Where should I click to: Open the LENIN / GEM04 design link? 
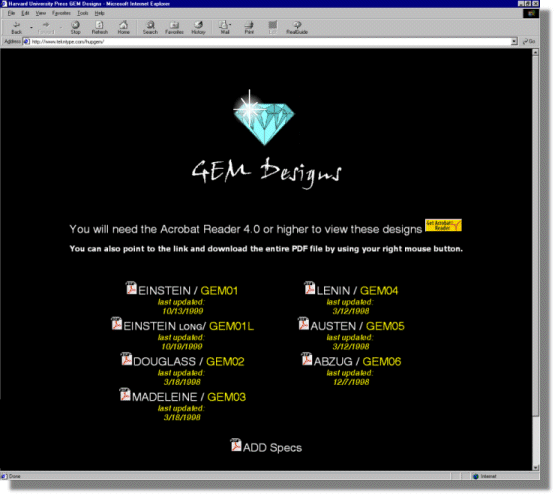click(357, 291)
